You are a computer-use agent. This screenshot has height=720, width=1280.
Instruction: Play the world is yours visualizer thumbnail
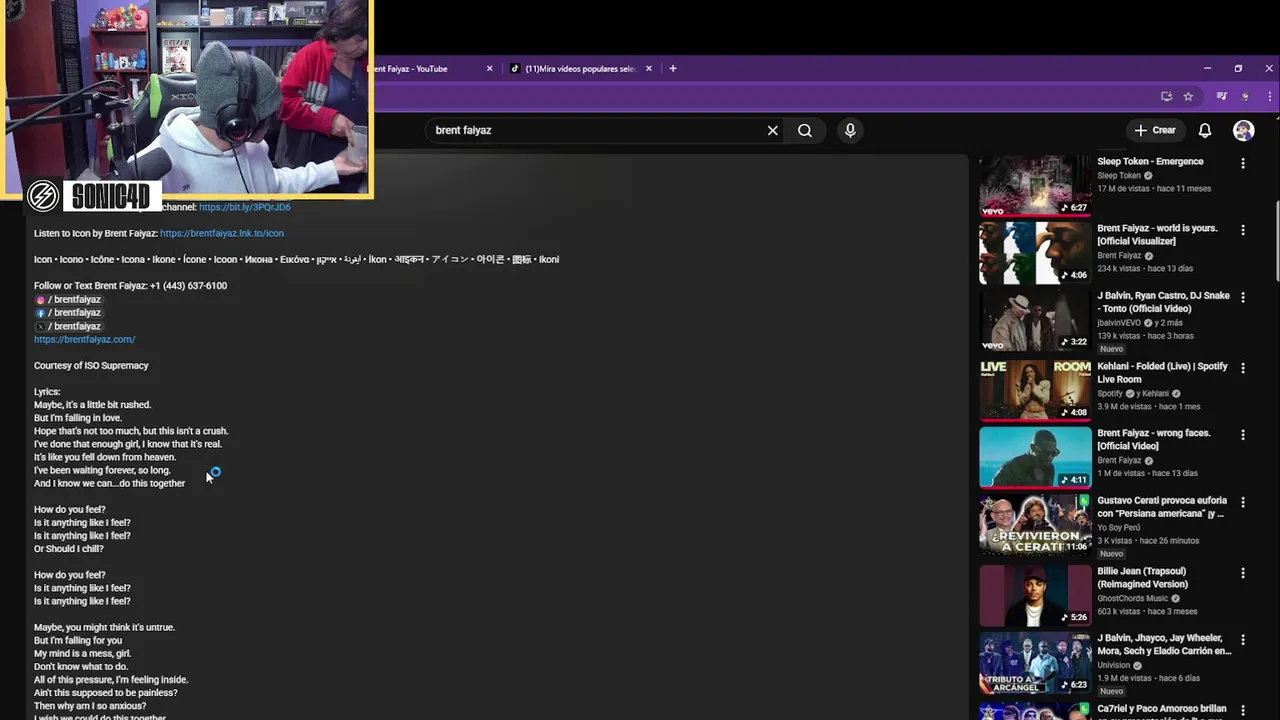[x=1035, y=252]
